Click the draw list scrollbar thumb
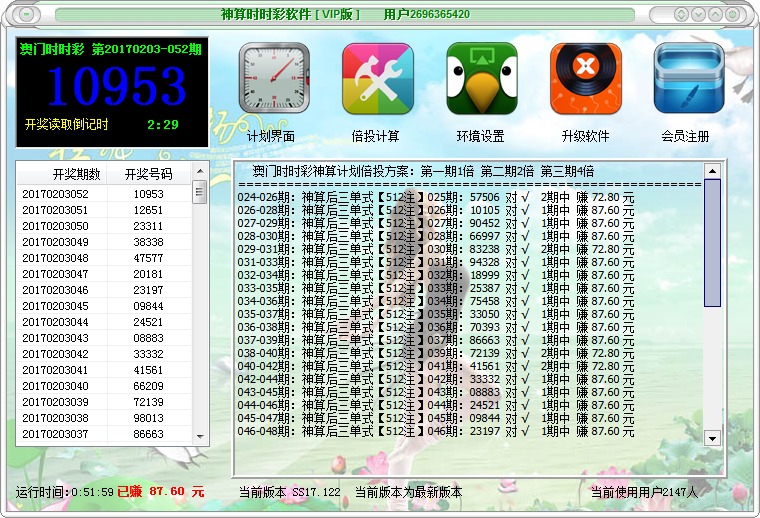Viewport: 760px width, 518px height. [200, 192]
